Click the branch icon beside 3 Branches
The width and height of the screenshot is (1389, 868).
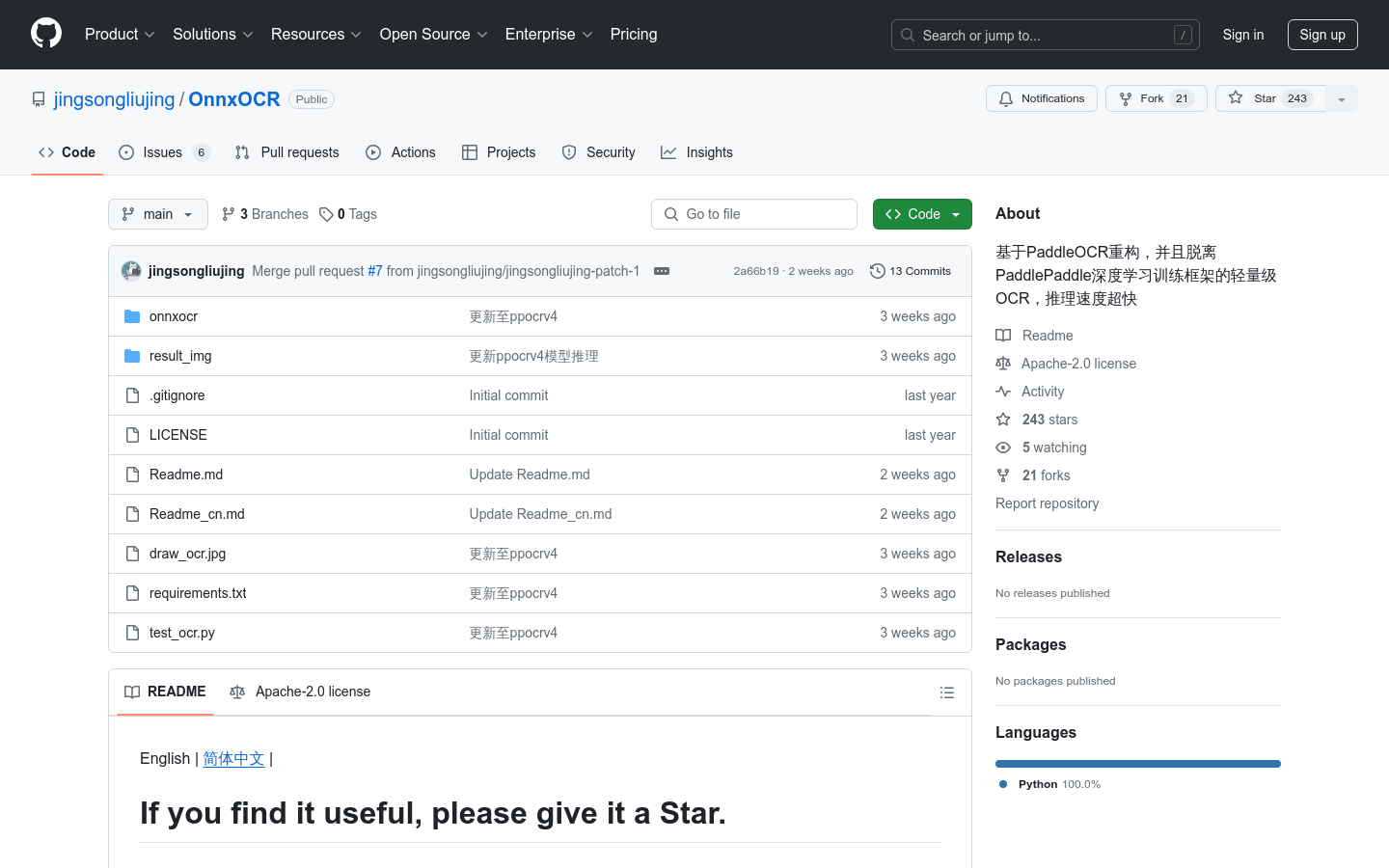coord(229,214)
